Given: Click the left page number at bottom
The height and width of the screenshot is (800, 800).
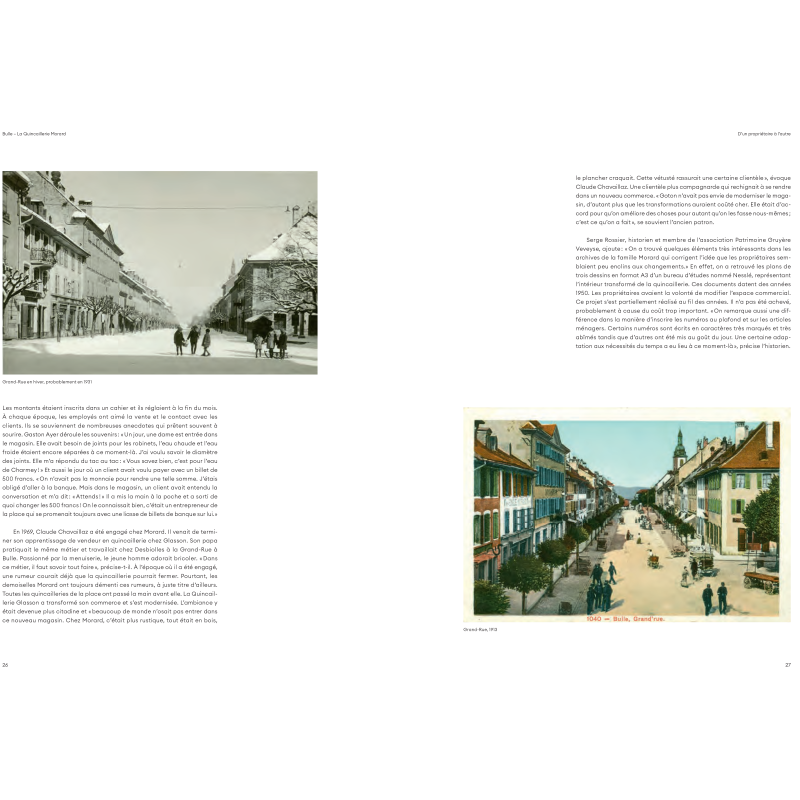Looking at the screenshot, I should point(5,662).
